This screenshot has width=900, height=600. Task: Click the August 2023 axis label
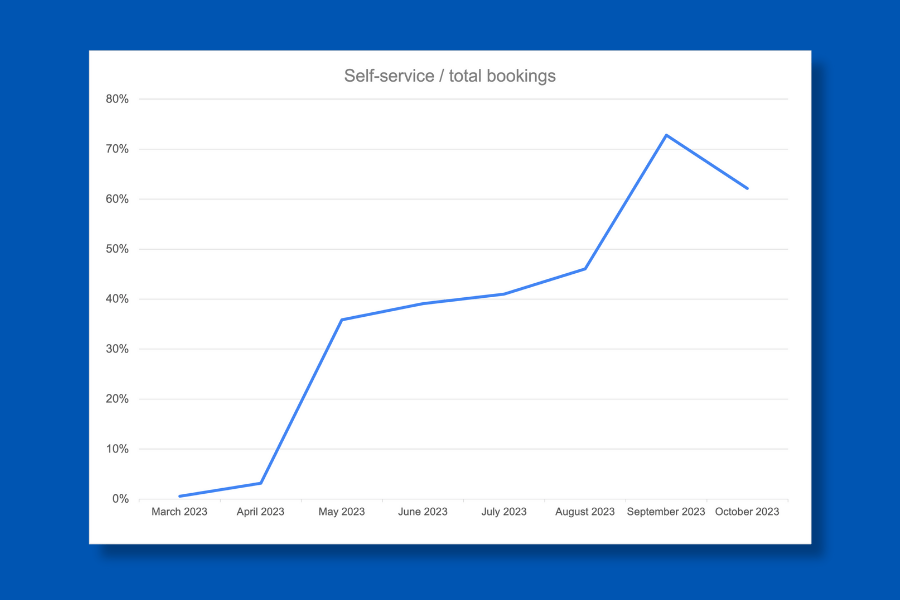point(584,511)
